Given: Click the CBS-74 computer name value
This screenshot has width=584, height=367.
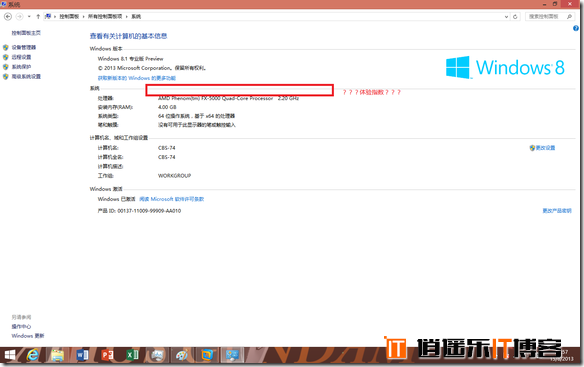Looking at the screenshot, I should (x=166, y=148).
